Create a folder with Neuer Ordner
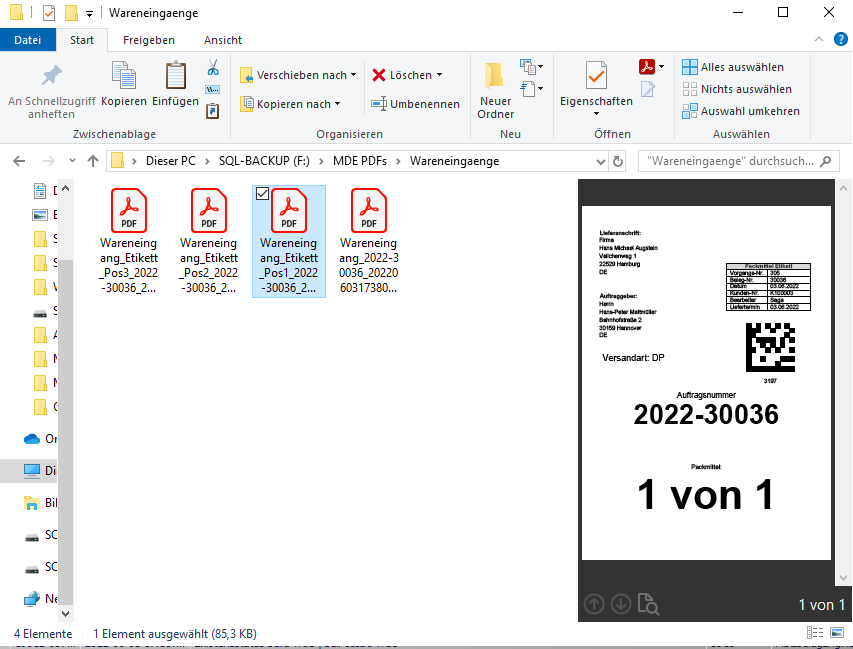The image size is (853, 649). [x=495, y=89]
